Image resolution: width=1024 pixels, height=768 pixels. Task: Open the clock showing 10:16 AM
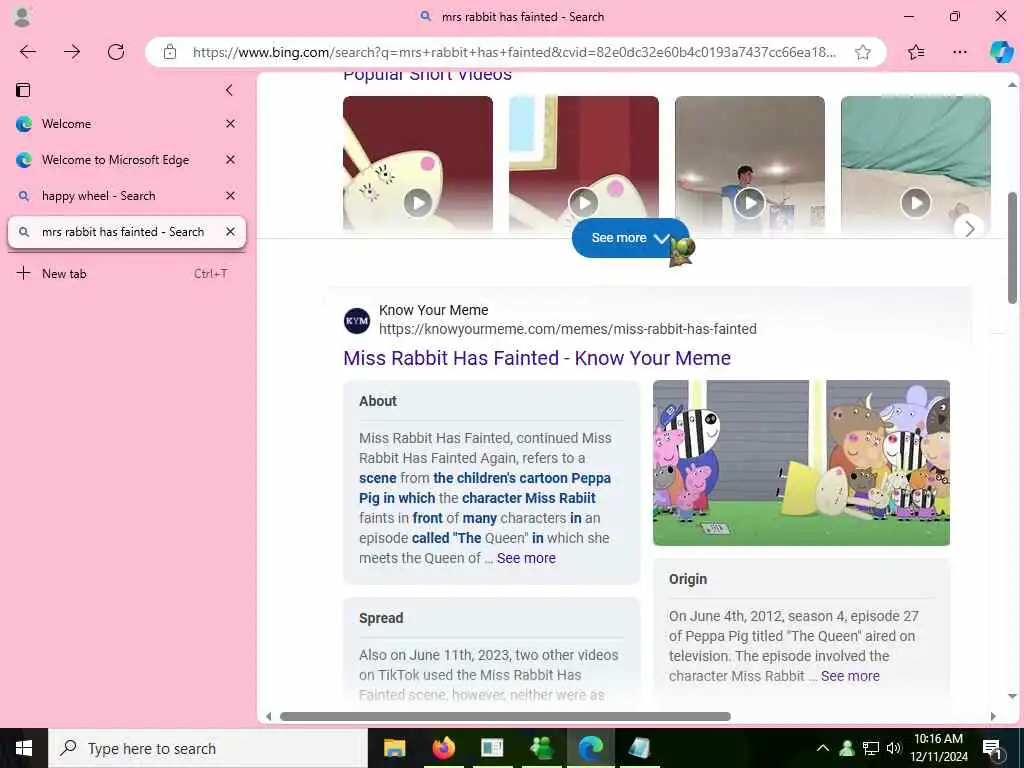pos(938,748)
